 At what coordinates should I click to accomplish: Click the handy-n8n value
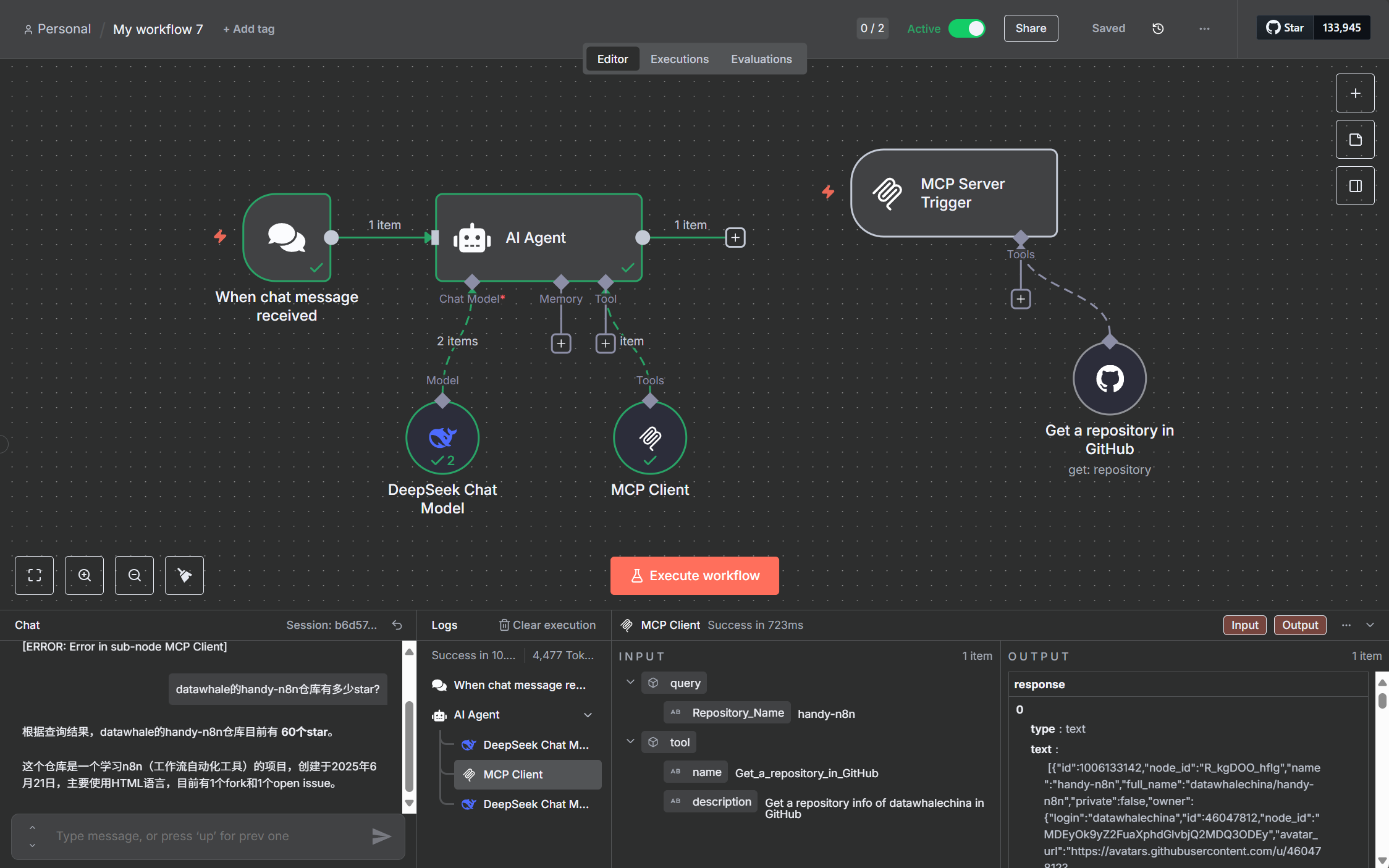tap(826, 714)
